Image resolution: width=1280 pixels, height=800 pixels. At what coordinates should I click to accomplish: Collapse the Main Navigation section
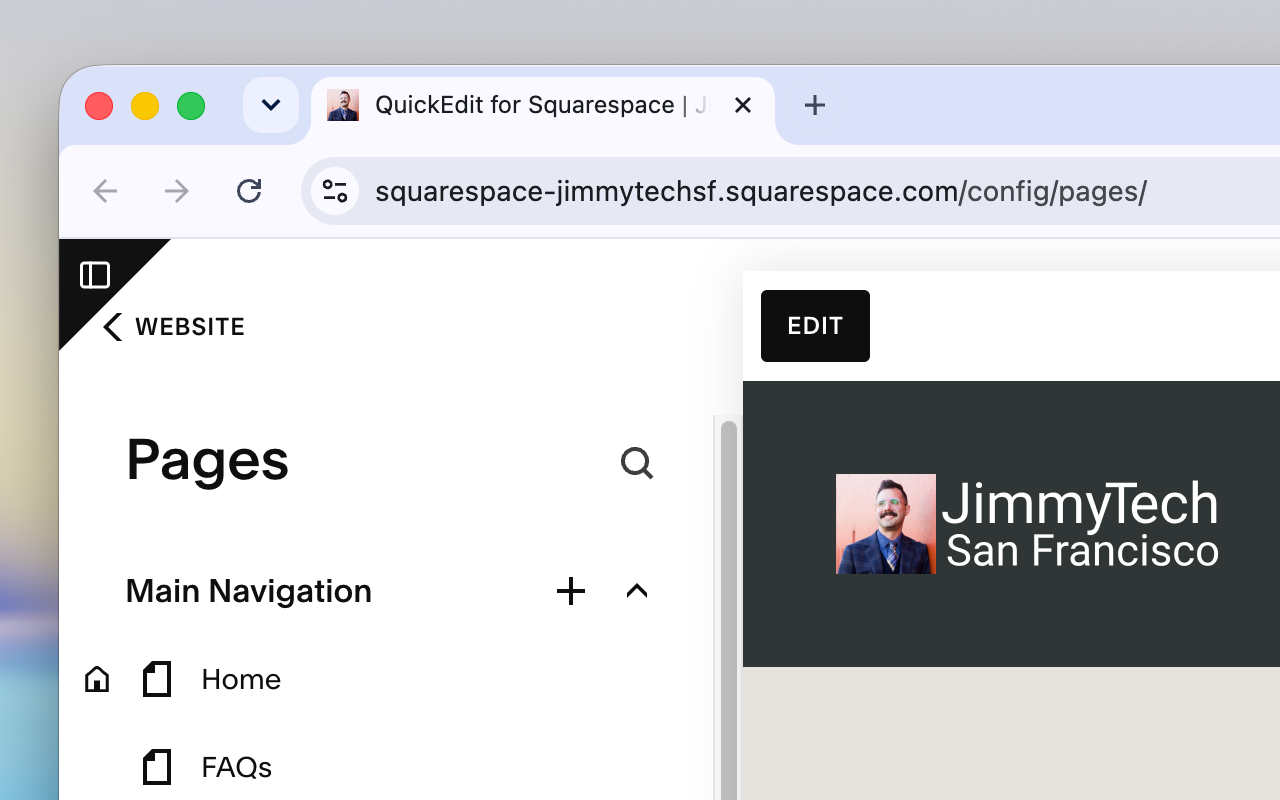[637, 591]
